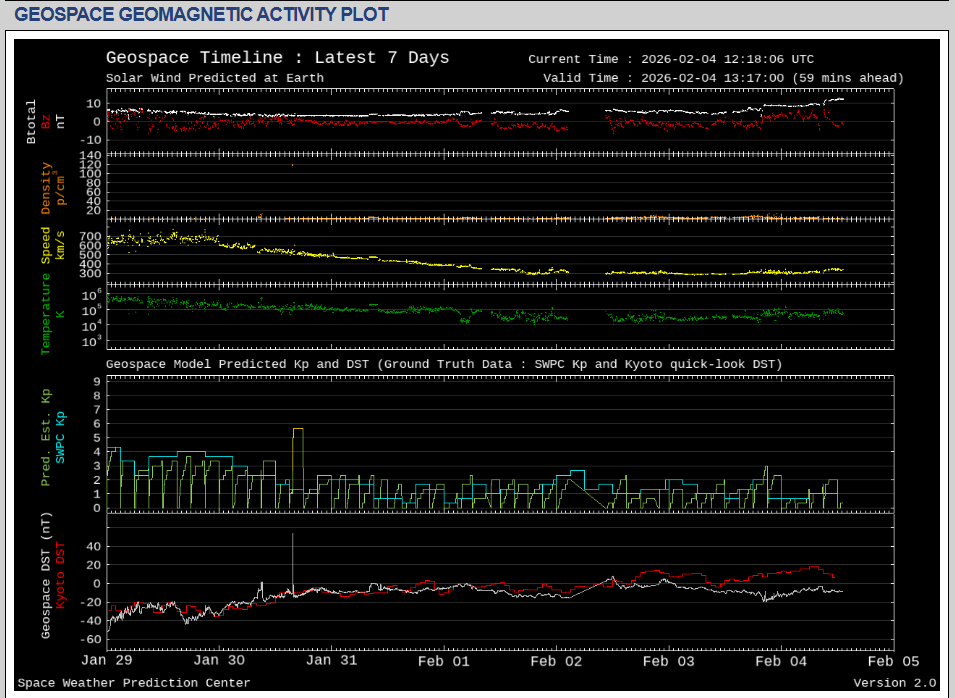Click the orange Density axis label
This screenshot has height=698, width=955.
coord(46,189)
